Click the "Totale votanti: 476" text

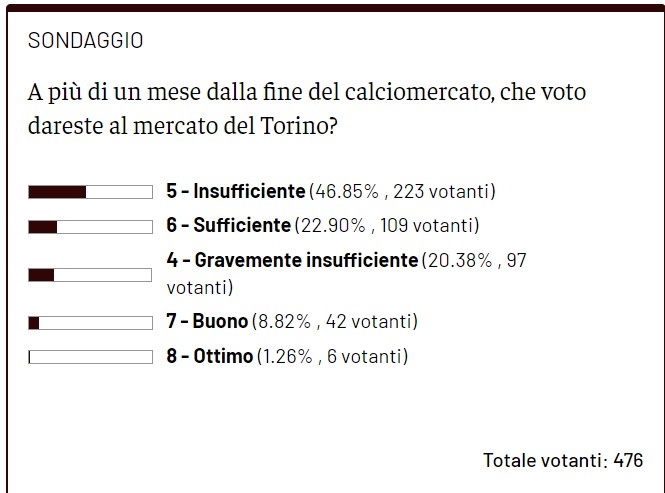click(562, 460)
